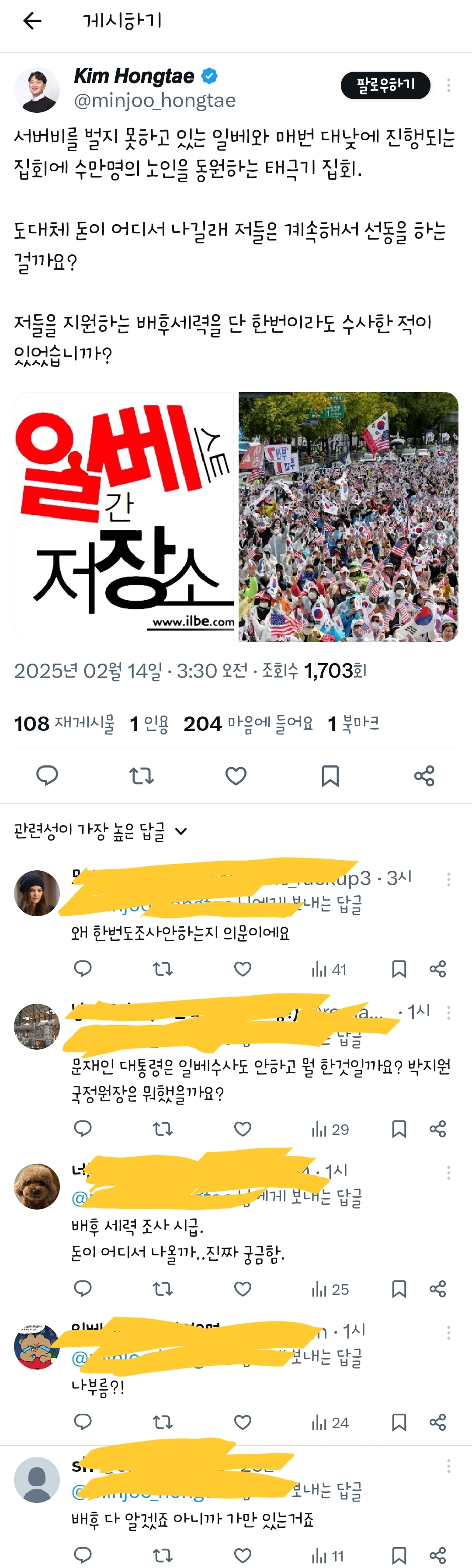Expand the 관련성이 가장 높은 답글 sort dropdown
The height and width of the screenshot is (1568, 472).
101,831
